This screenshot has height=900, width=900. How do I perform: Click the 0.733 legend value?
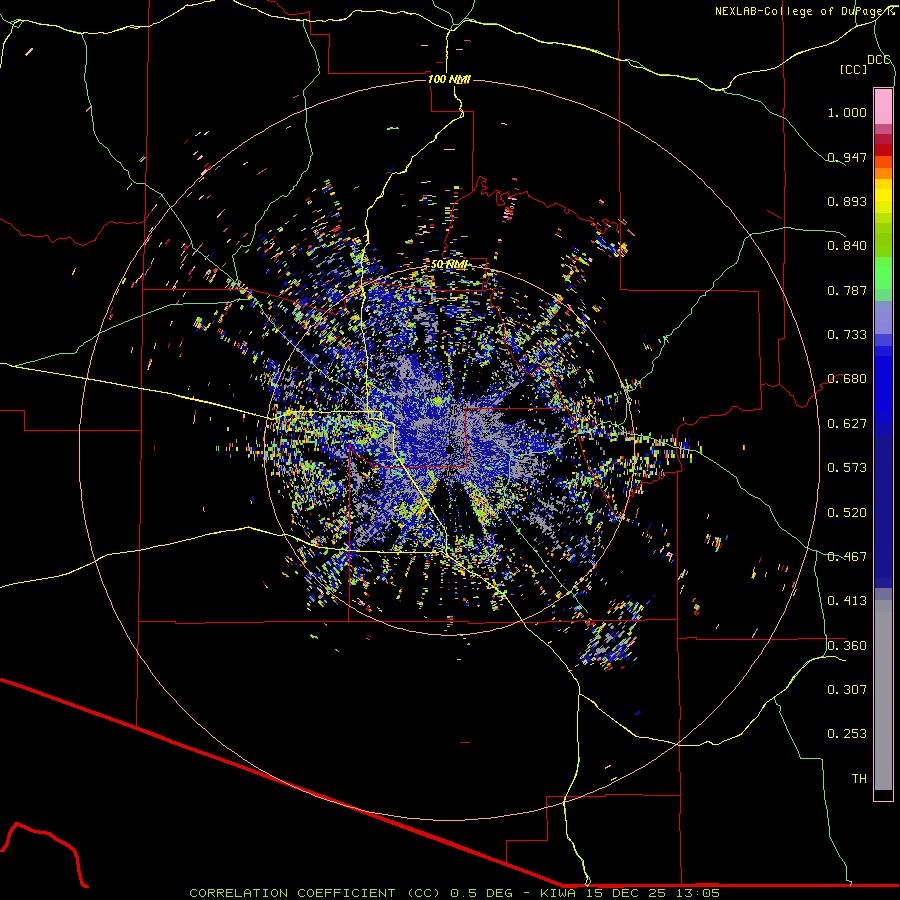pyautogui.click(x=847, y=335)
